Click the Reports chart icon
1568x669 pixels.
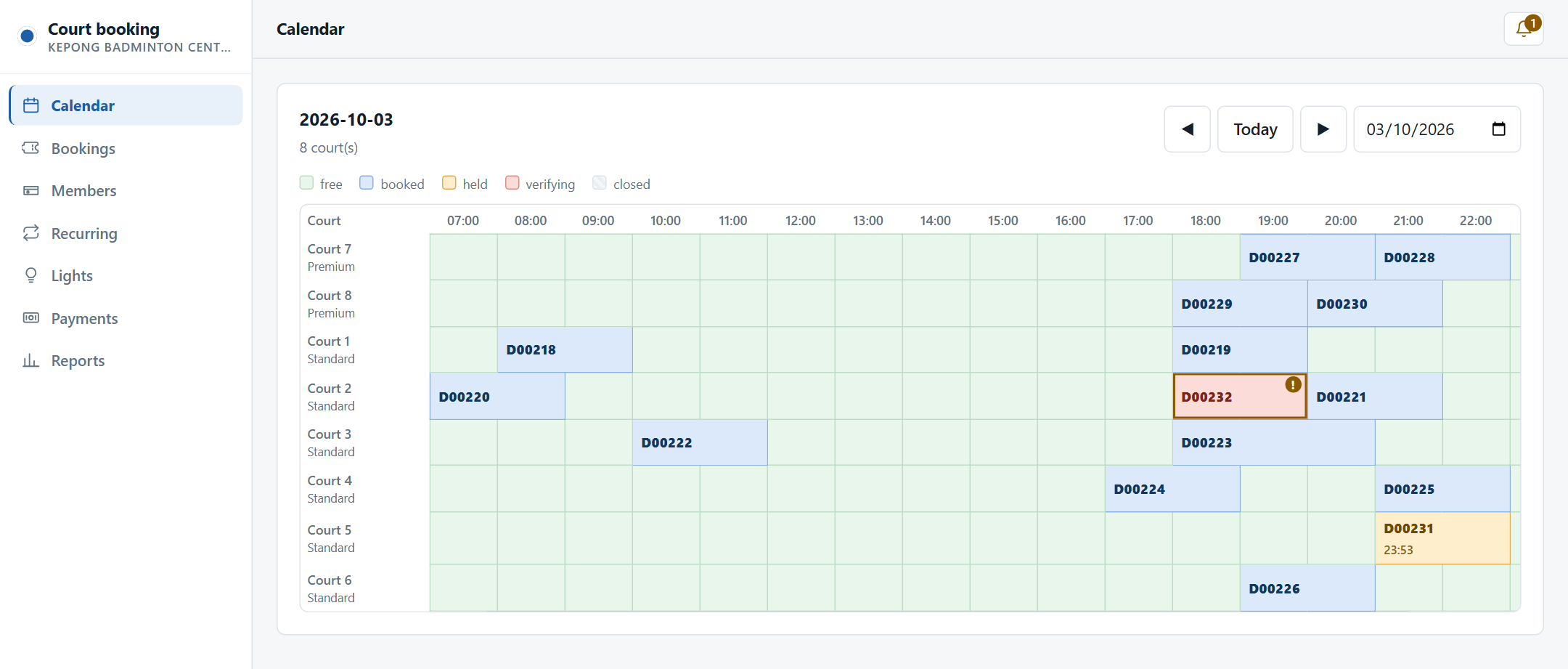(31, 360)
